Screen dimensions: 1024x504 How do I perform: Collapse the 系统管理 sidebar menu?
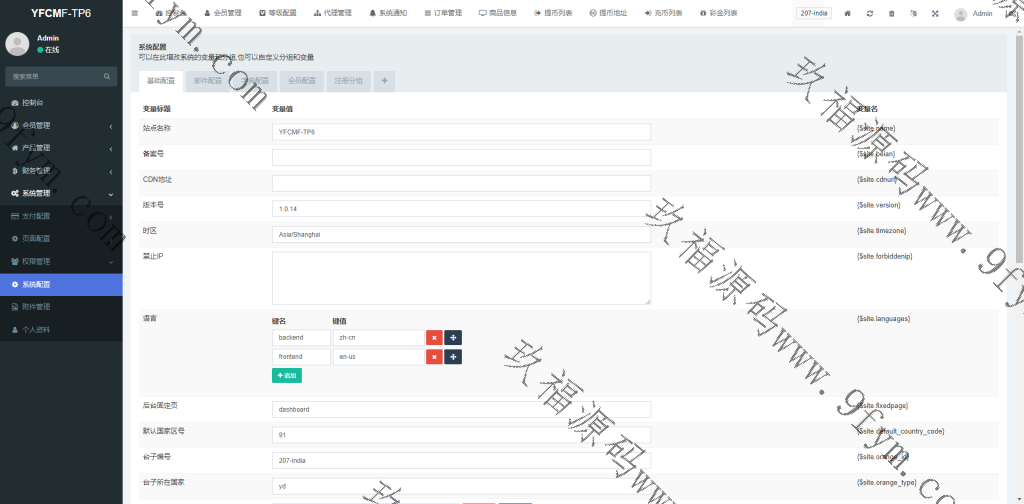[61, 193]
